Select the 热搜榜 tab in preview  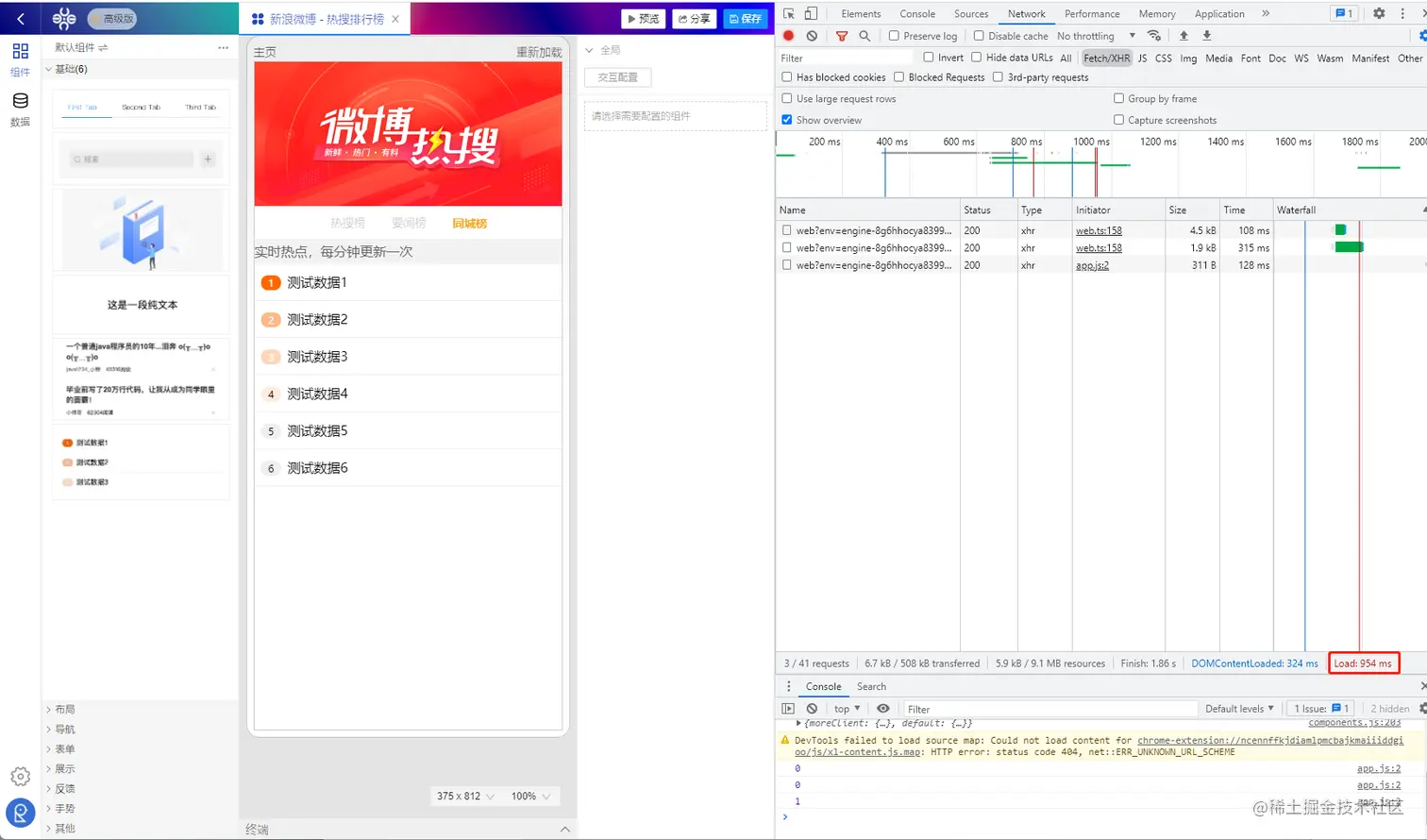pyautogui.click(x=347, y=224)
